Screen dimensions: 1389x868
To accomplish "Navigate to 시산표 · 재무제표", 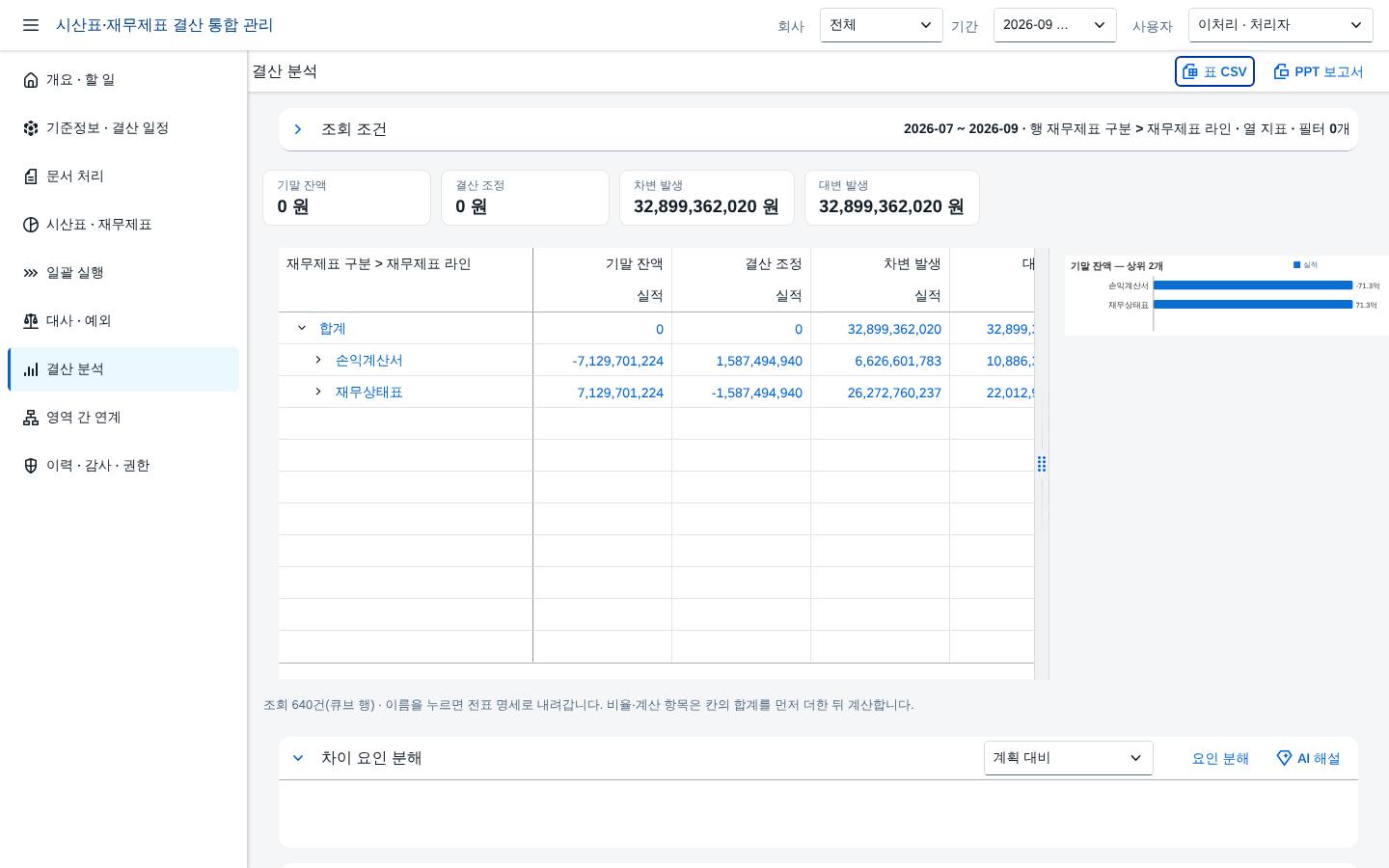I will [x=123, y=225].
